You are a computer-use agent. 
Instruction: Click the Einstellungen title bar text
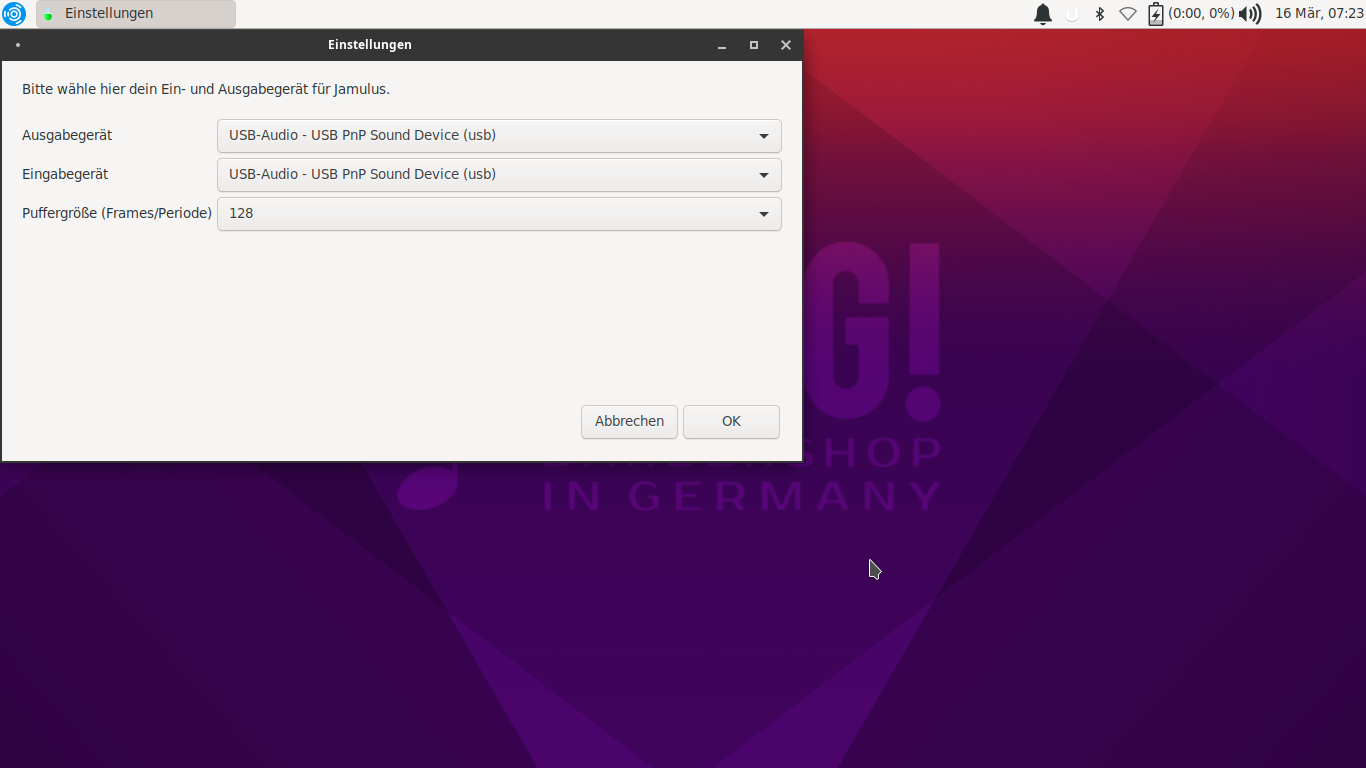click(370, 45)
